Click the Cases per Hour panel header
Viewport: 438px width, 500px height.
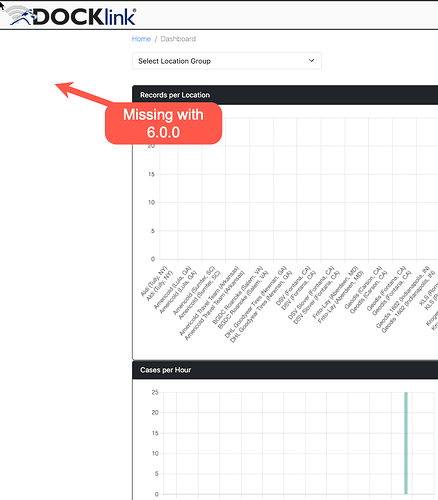(285, 370)
